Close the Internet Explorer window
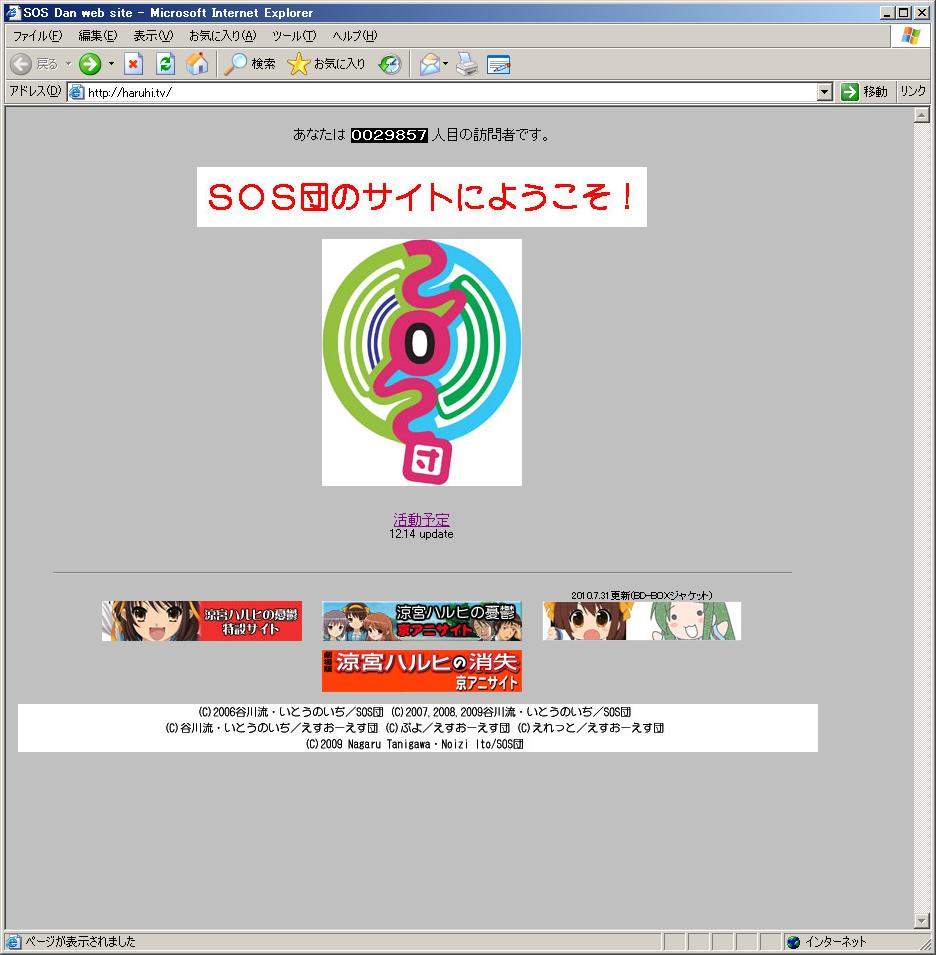 (922, 12)
